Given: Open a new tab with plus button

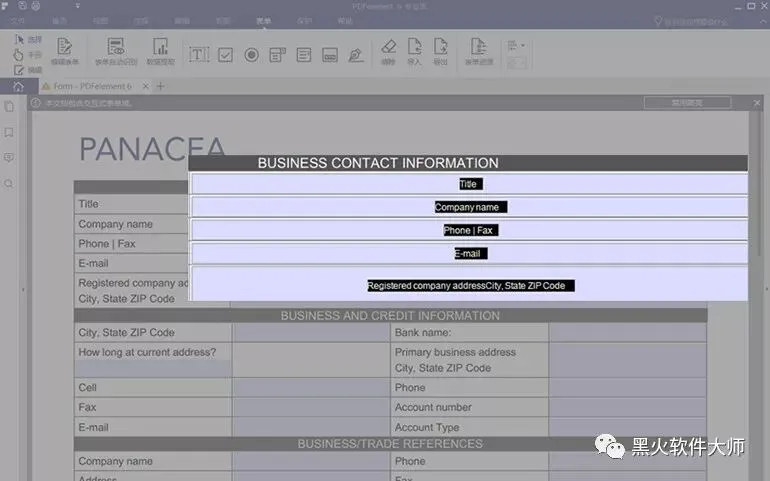Looking at the screenshot, I should pyautogui.click(x=161, y=86).
